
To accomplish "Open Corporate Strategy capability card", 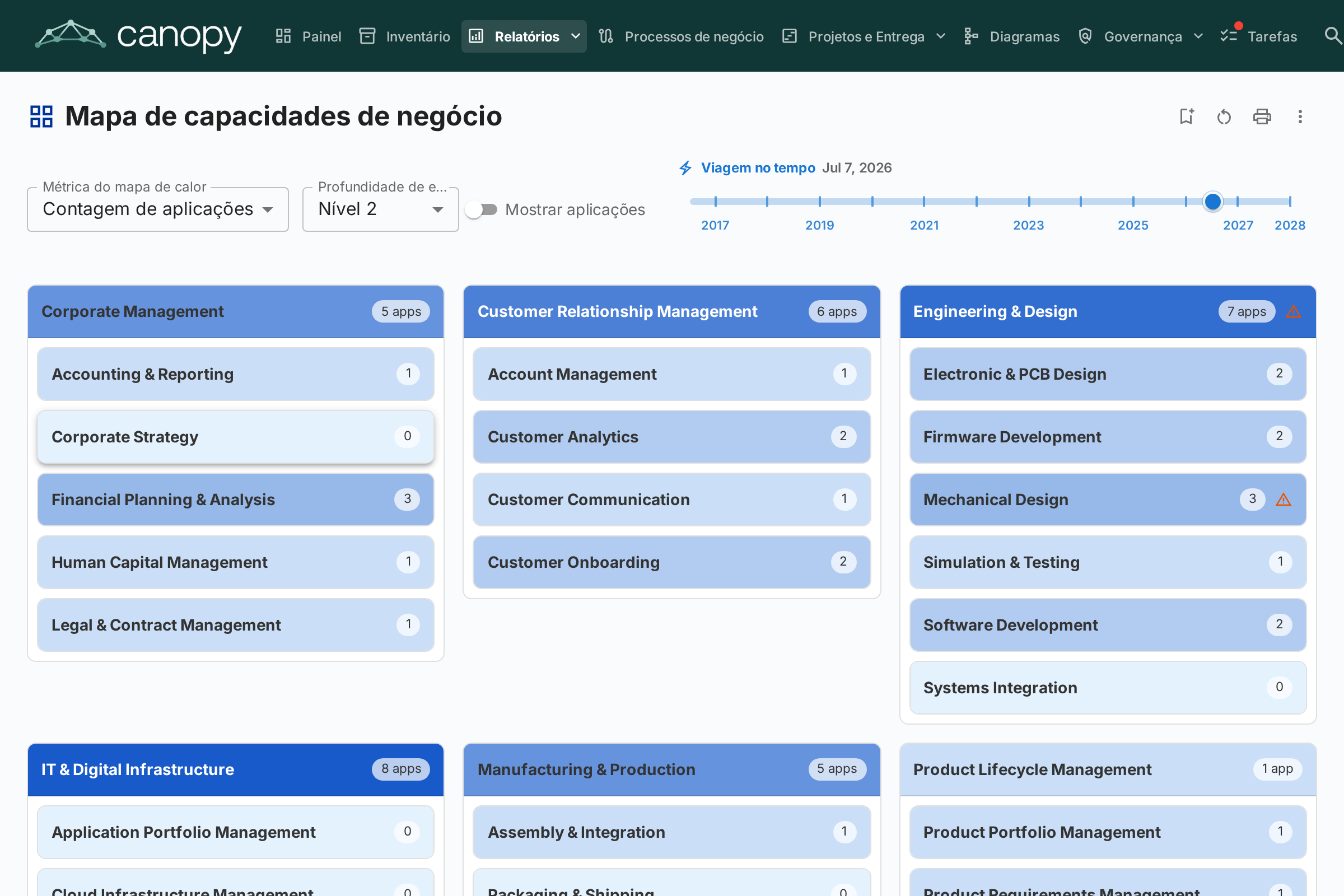I will coord(235,437).
